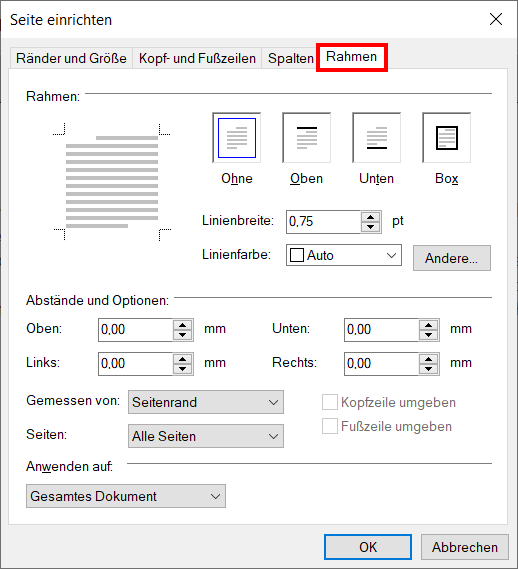Confirm the dialog with OK
Image resolution: width=518 pixels, height=569 pixels.
pos(368,547)
